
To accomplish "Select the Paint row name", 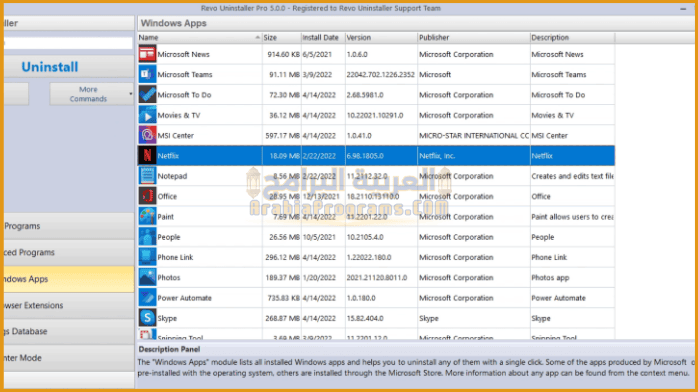I will (x=166, y=217).
